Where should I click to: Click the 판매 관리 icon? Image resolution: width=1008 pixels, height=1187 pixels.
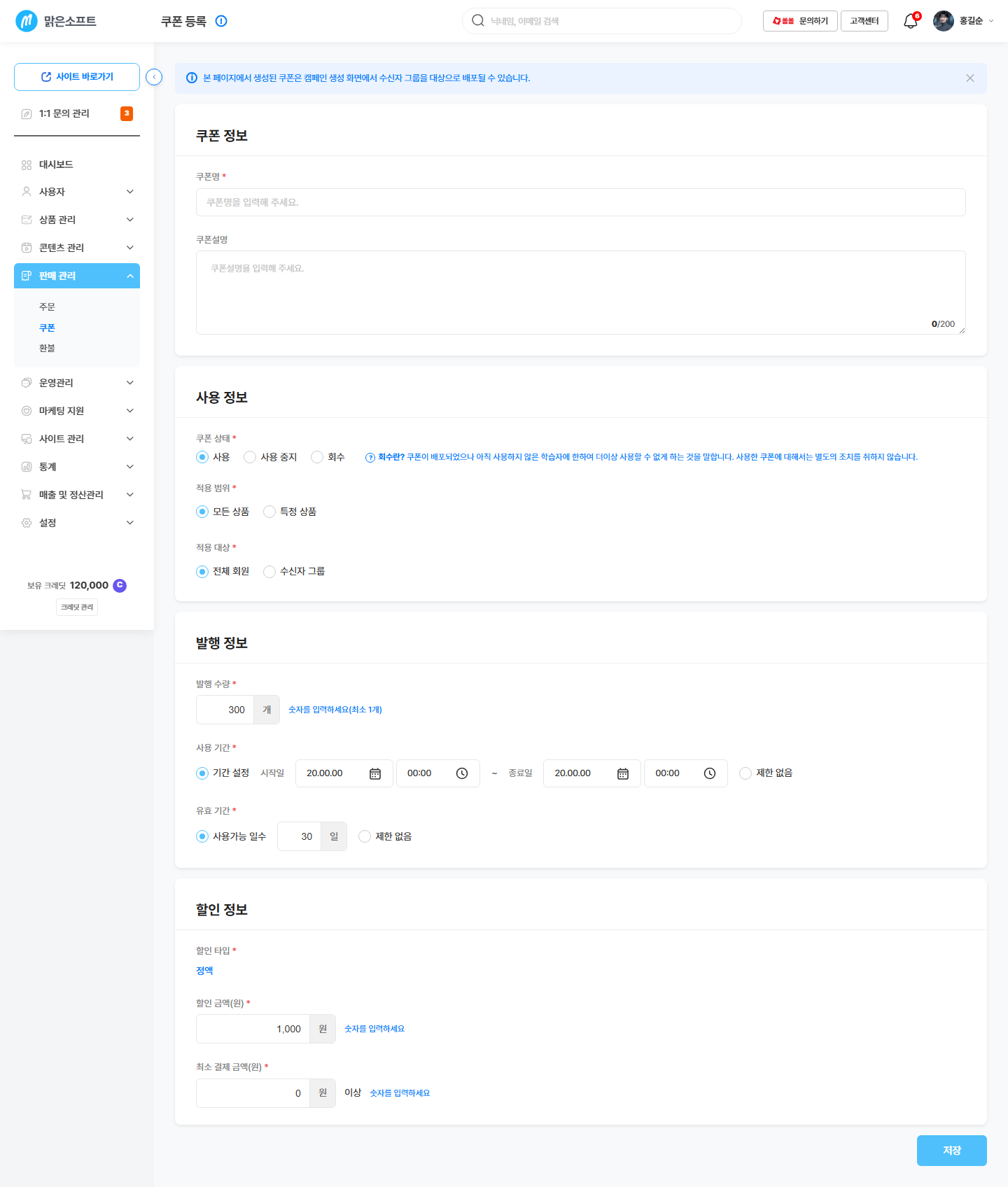pyautogui.click(x=27, y=276)
